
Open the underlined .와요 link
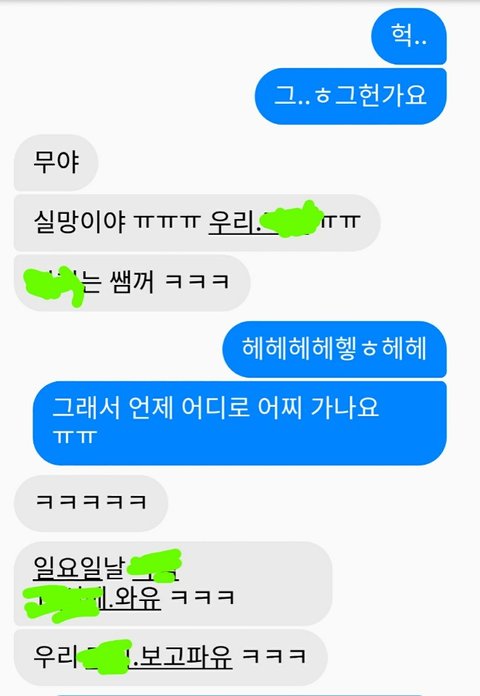point(132,598)
